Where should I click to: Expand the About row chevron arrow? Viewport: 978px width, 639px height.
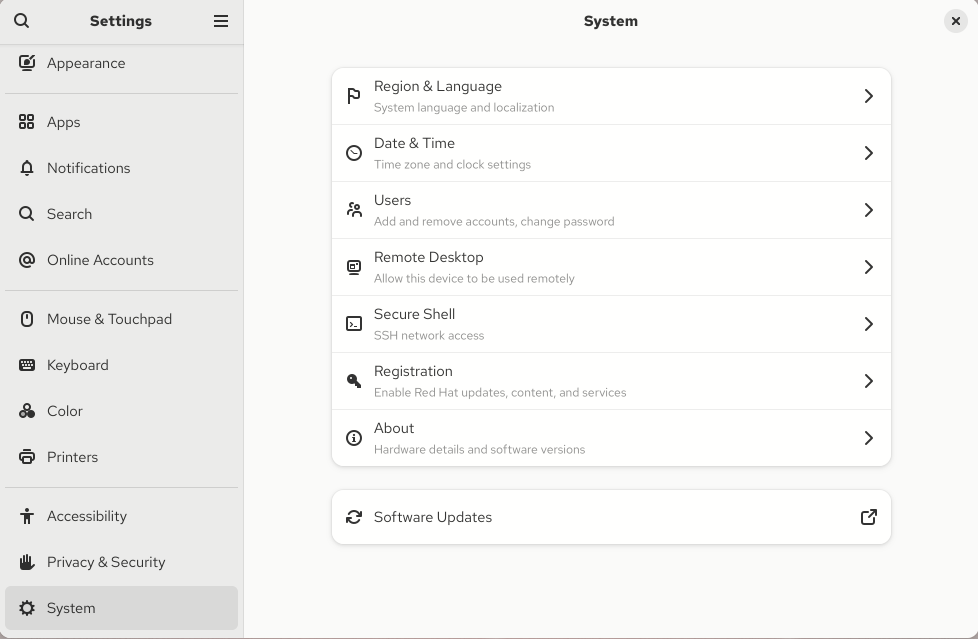point(868,438)
